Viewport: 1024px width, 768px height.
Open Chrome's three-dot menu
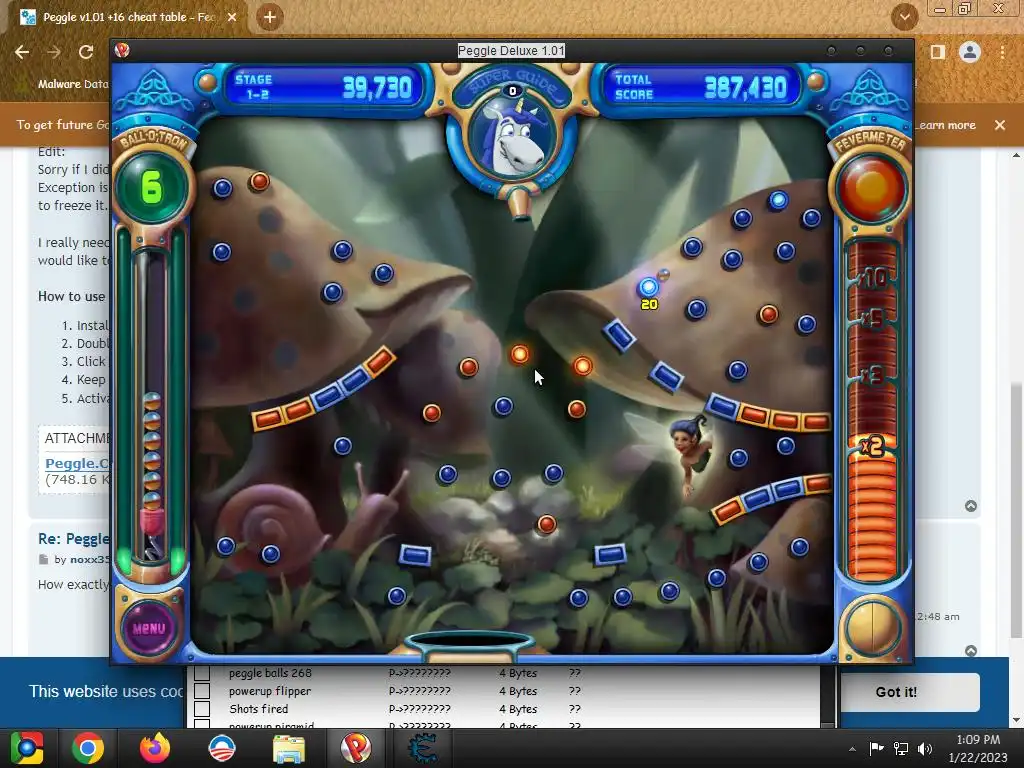tap(1002, 52)
